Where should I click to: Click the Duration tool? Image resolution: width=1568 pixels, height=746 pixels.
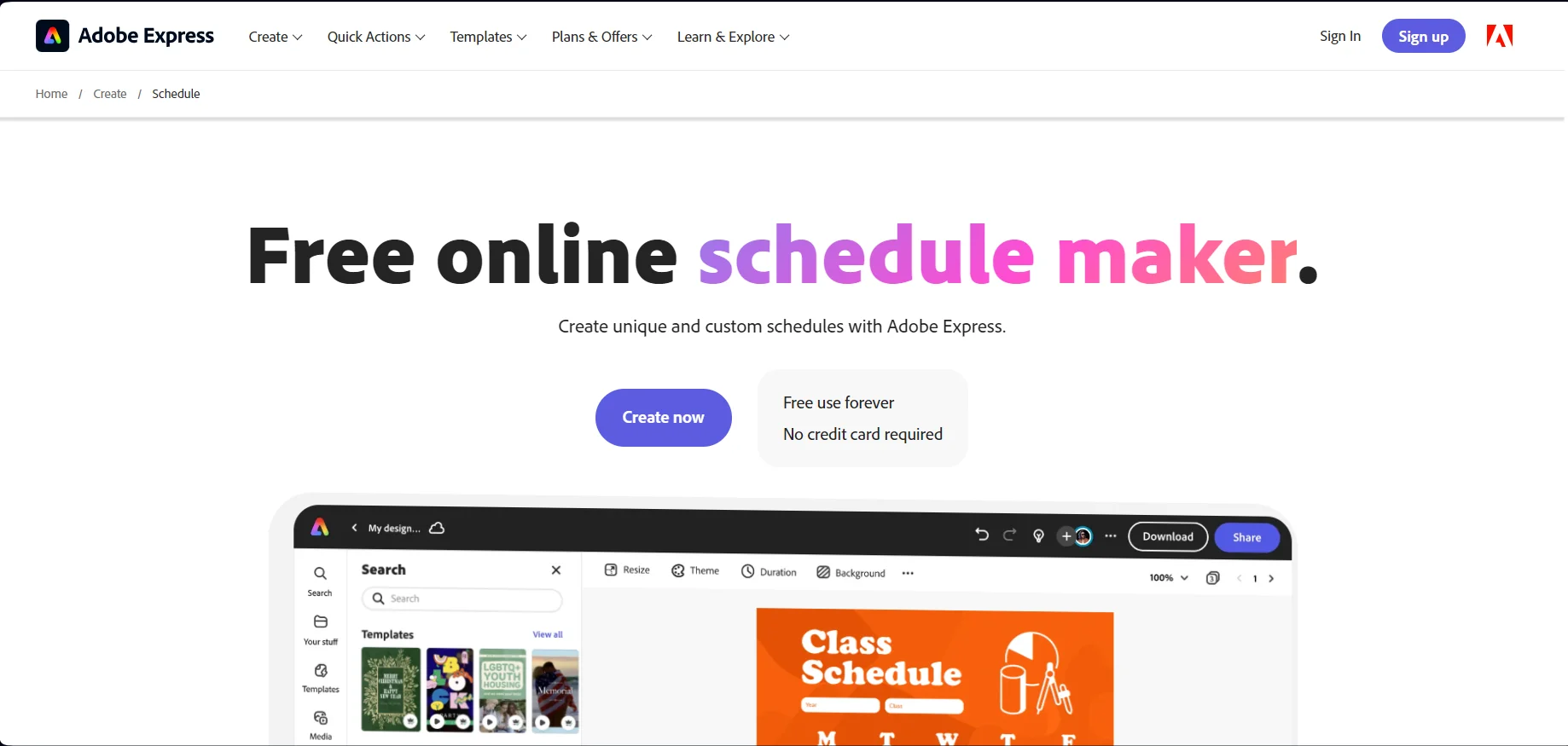[769, 571]
